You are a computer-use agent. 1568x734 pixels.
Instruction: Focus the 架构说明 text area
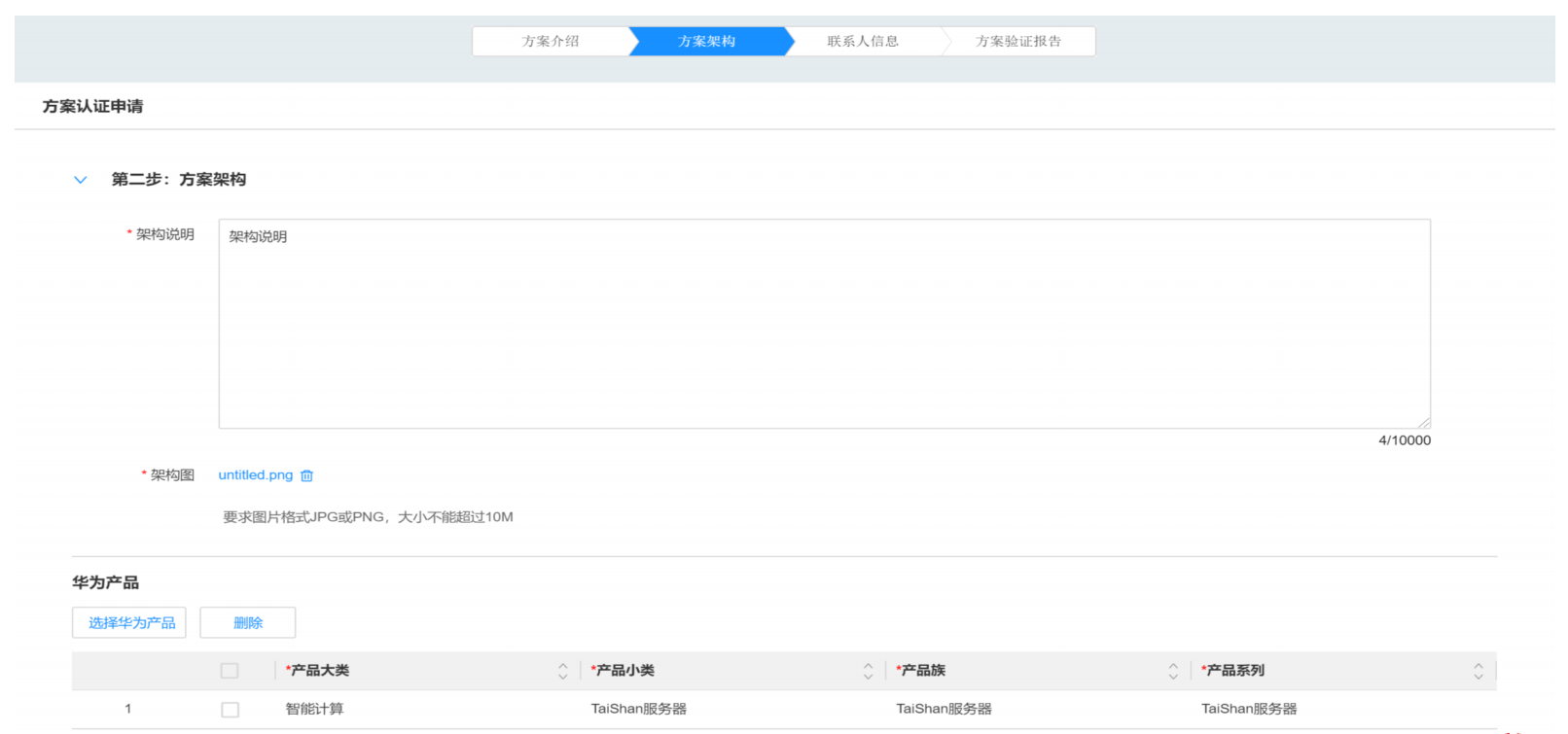click(x=825, y=324)
